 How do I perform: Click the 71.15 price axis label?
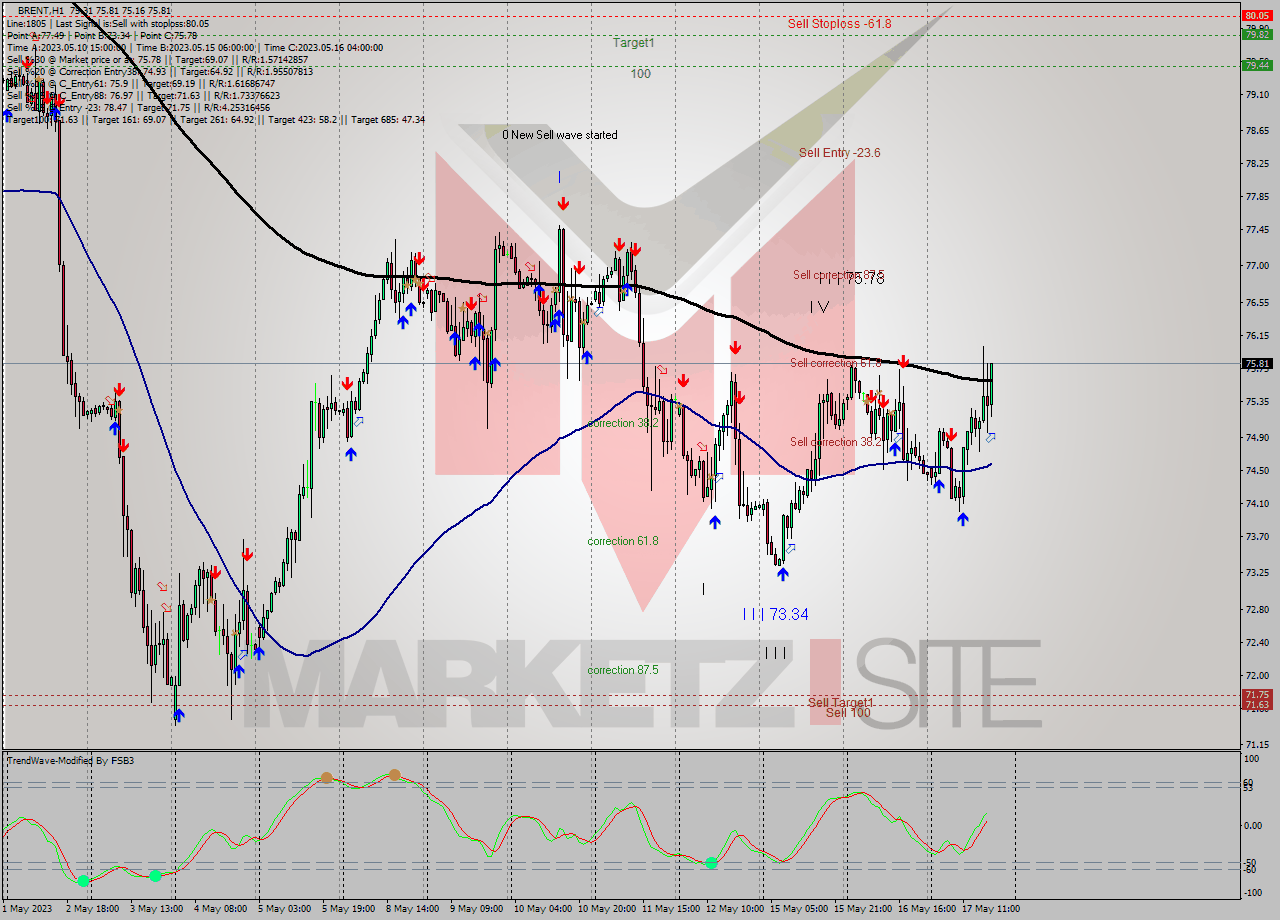[x=1256, y=745]
